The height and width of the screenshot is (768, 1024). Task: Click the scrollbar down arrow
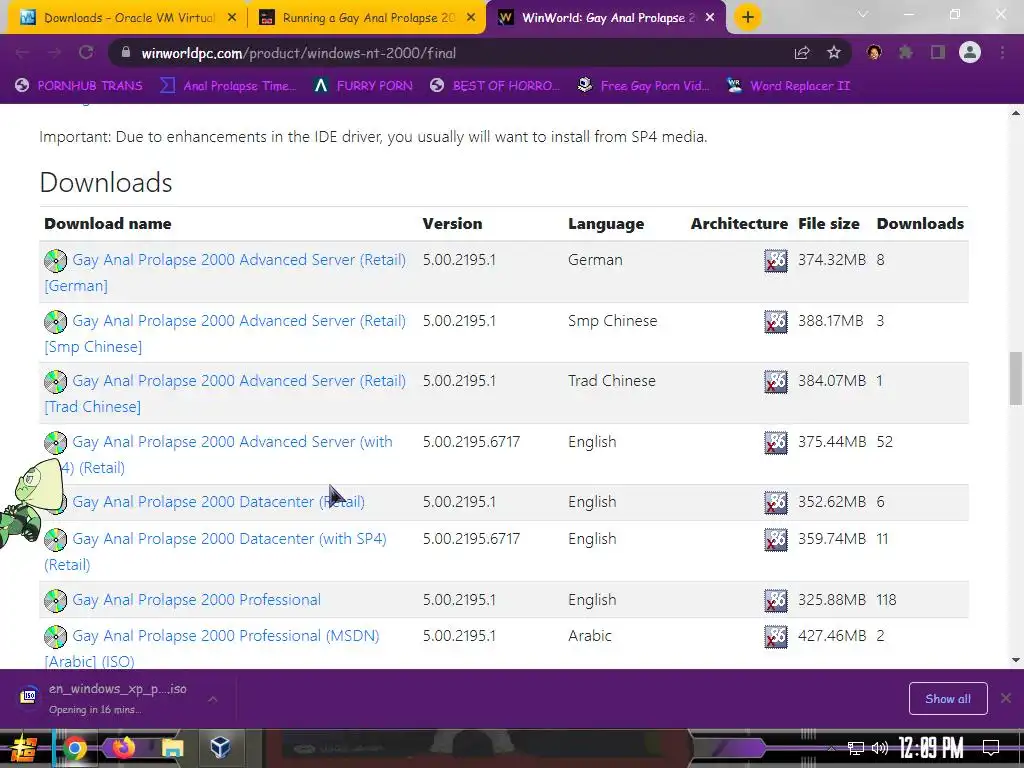[x=1016, y=660]
